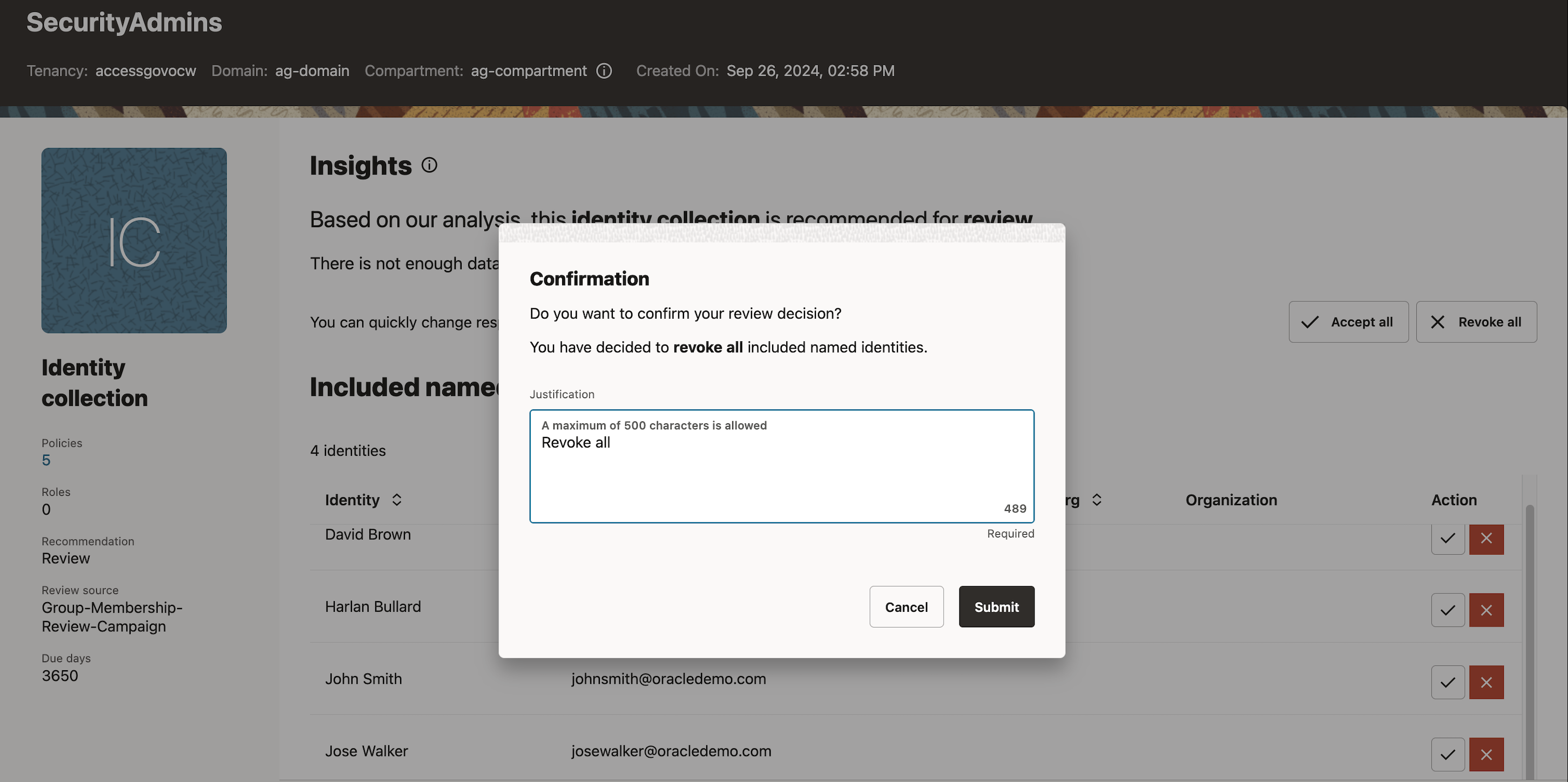Open the Policies count link showing 5
Image resolution: width=1568 pixels, height=782 pixels.
pos(46,460)
